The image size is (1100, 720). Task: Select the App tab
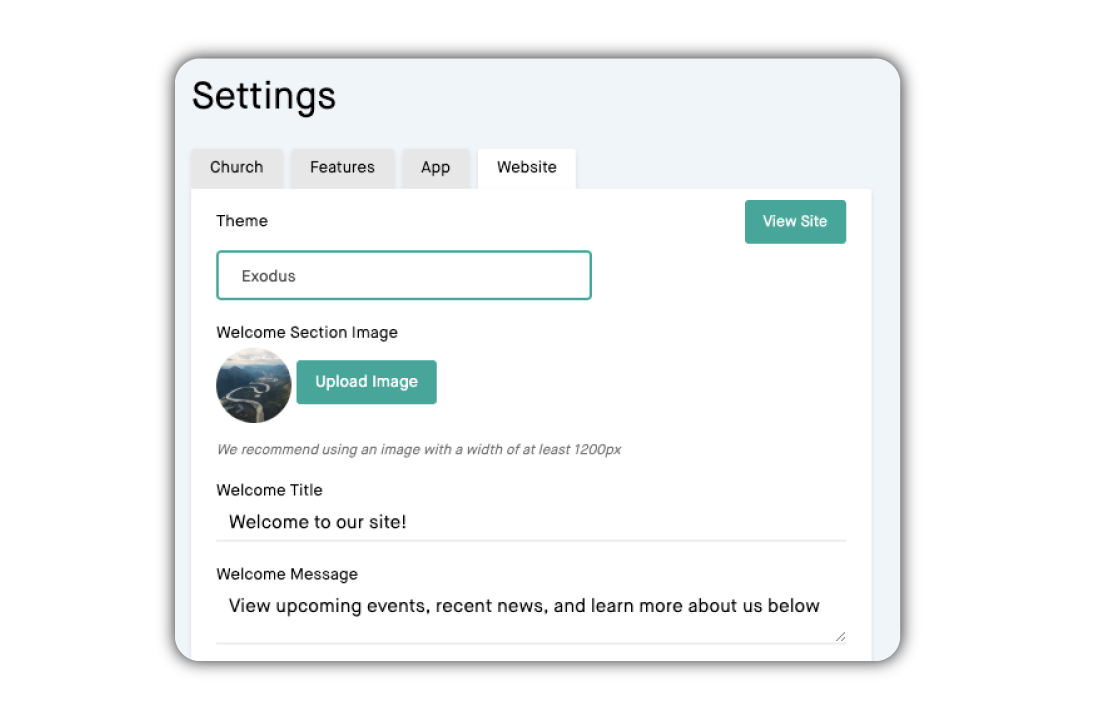[x=436, y=168]
